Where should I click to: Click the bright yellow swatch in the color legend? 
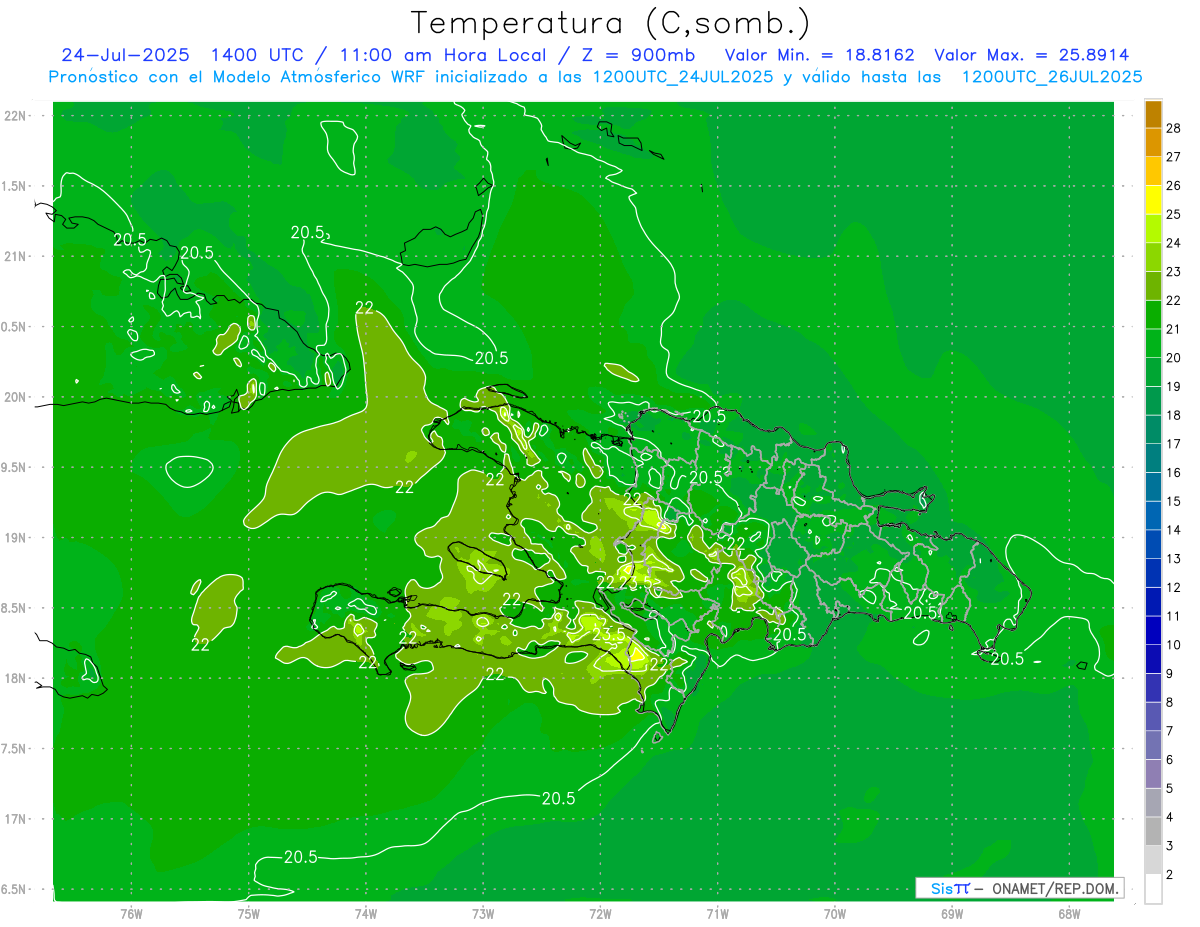pyautogui.click(x=1153, y=200)
